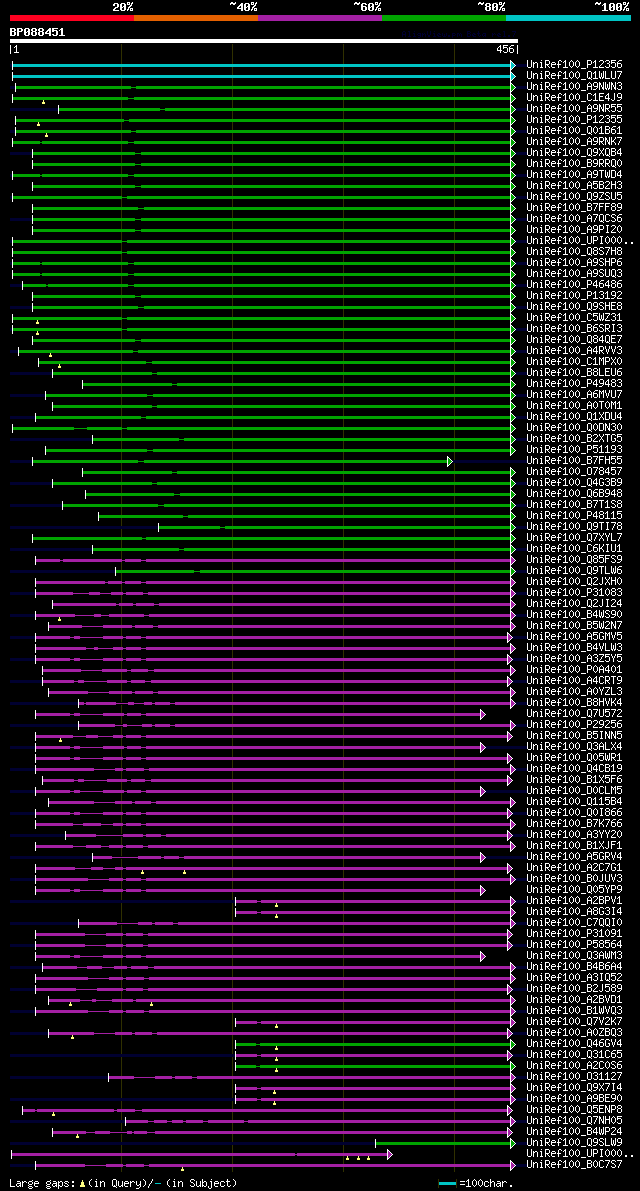This screenshot has width=640, height=1191.
Task: Click the UniRef100_A2BVD1 label
Action: (574, 1000)
